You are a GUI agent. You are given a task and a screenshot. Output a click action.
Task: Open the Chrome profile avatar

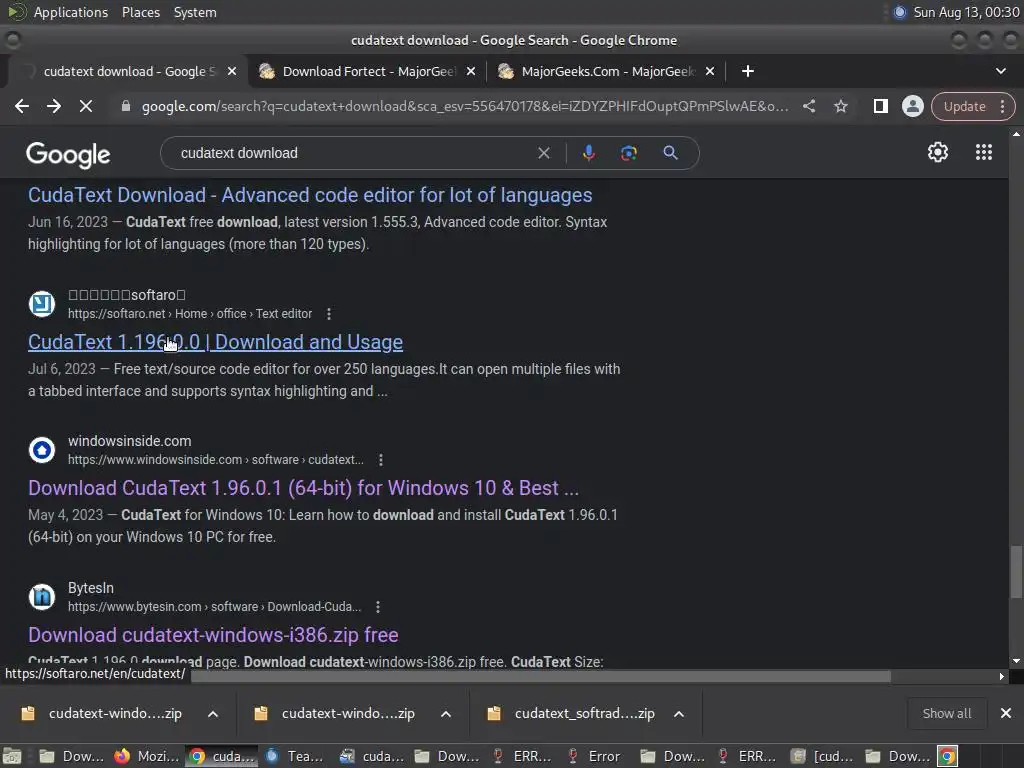[912, 106]
